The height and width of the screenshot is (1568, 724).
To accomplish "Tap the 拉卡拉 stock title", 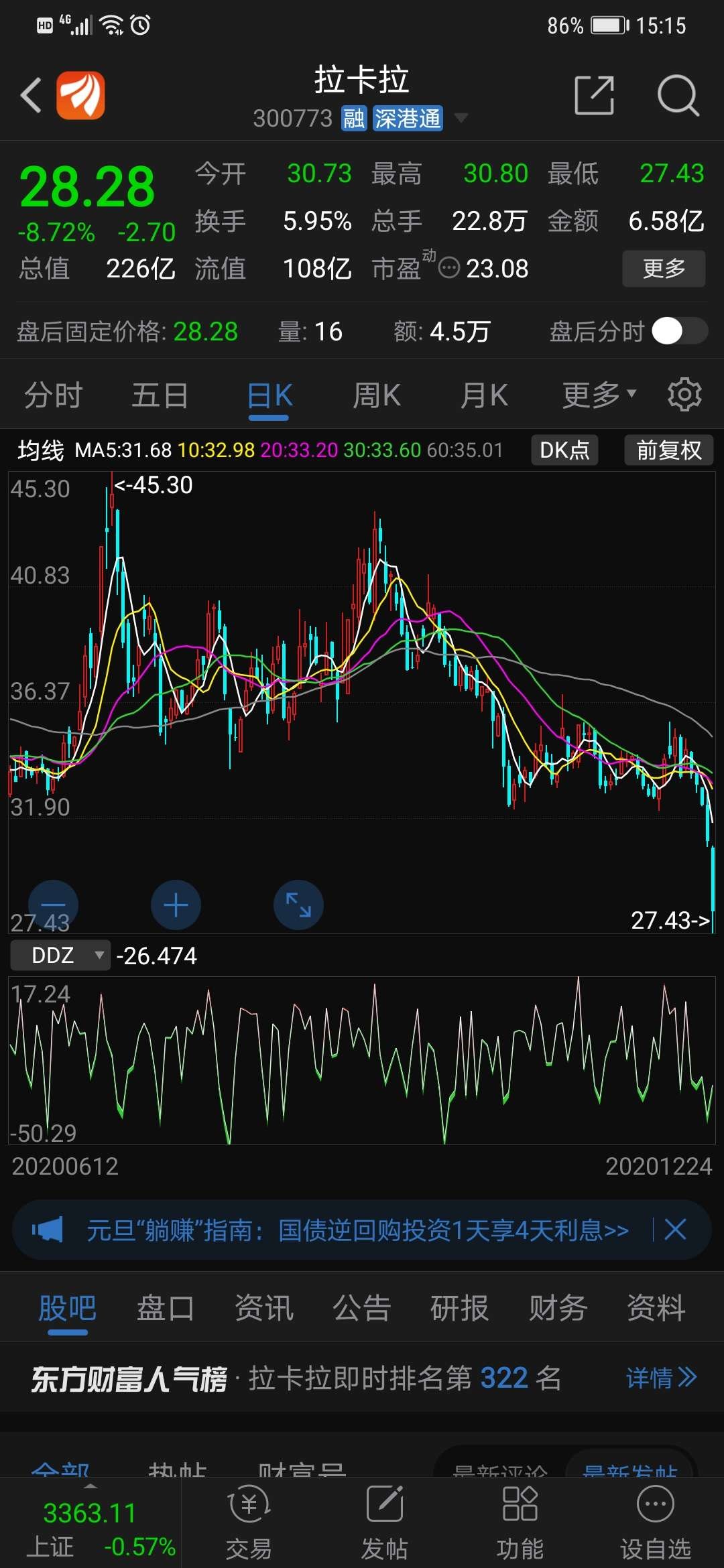I will [x=361, y=80].
